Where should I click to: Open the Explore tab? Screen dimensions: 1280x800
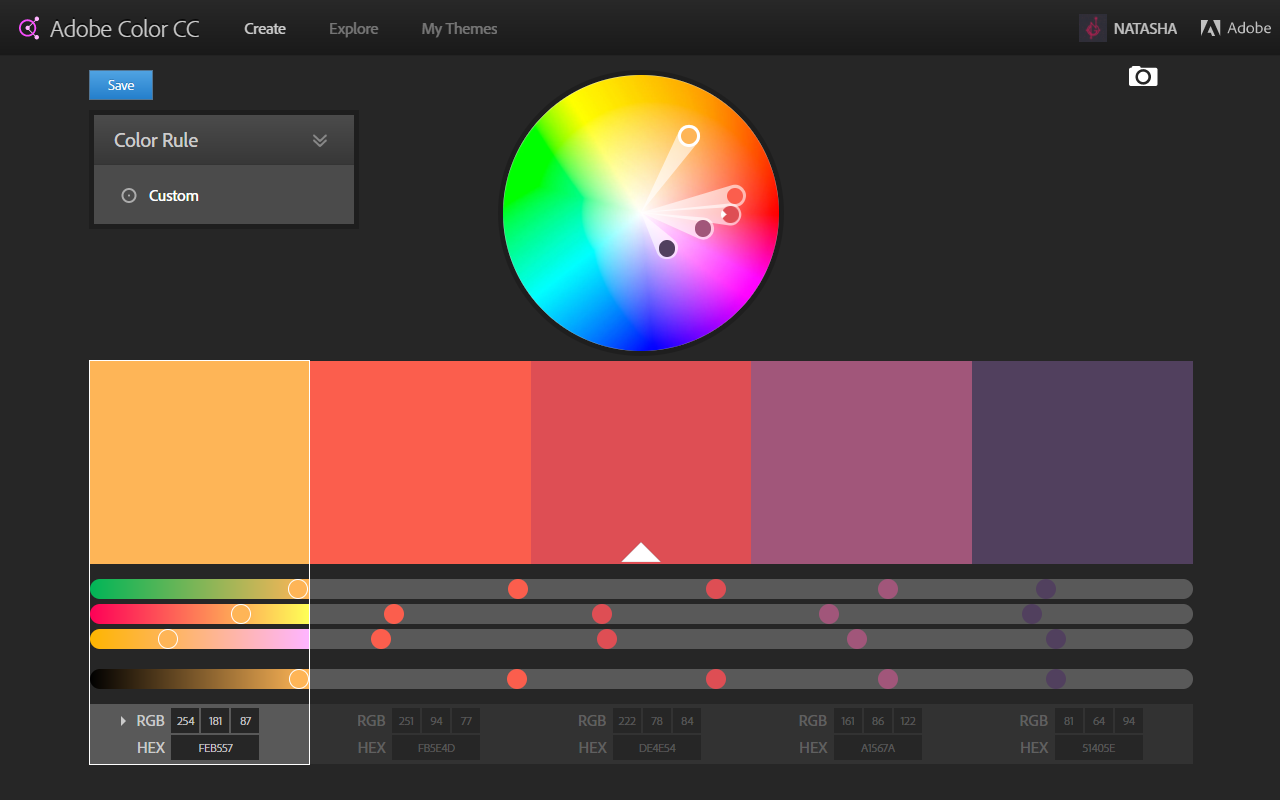click(x=354, y=29)
